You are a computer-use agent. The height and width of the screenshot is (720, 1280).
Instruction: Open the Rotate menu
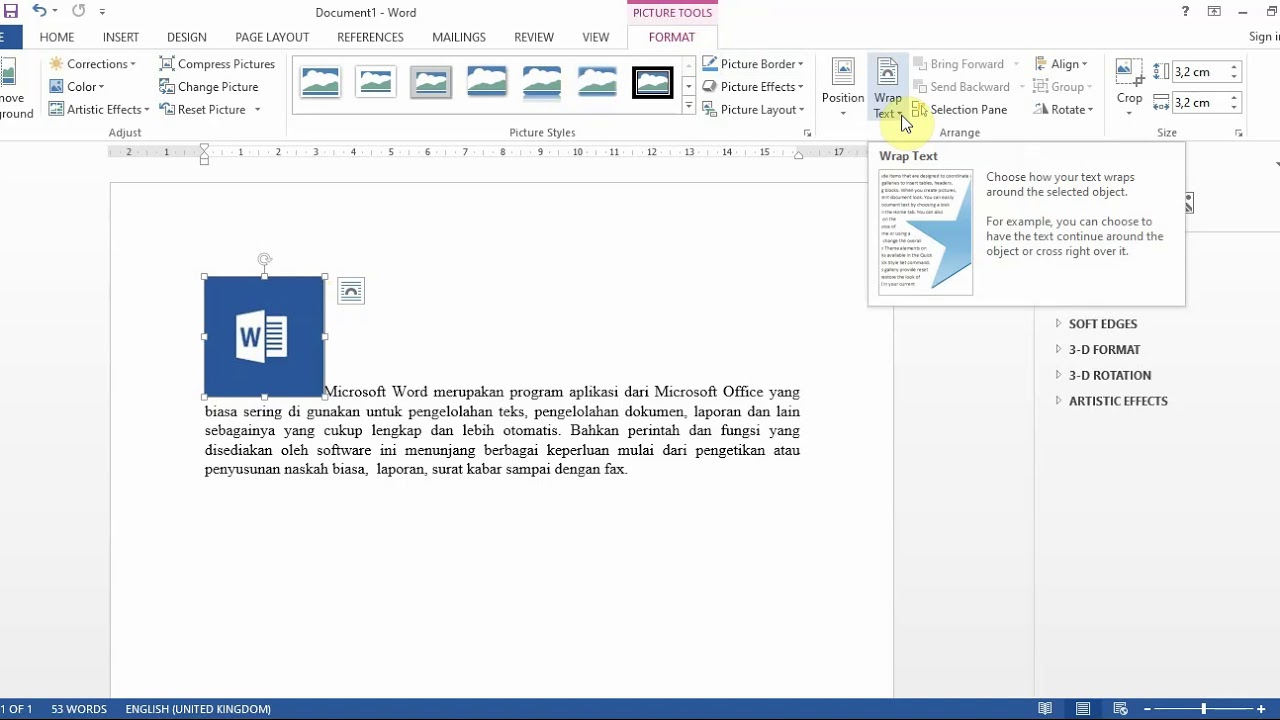click(x=1063, y=110)
